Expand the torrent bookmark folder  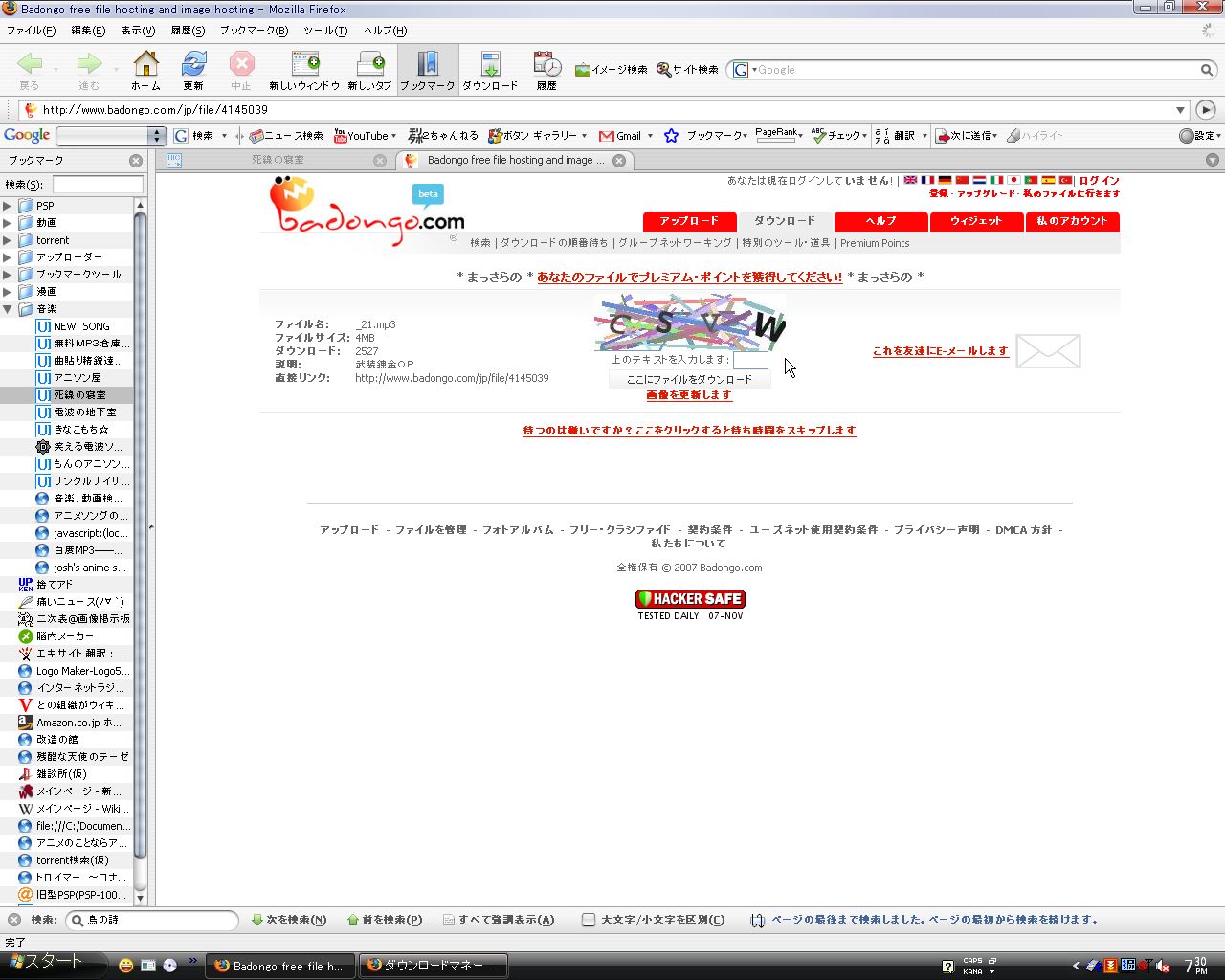(x=7, y=240)
